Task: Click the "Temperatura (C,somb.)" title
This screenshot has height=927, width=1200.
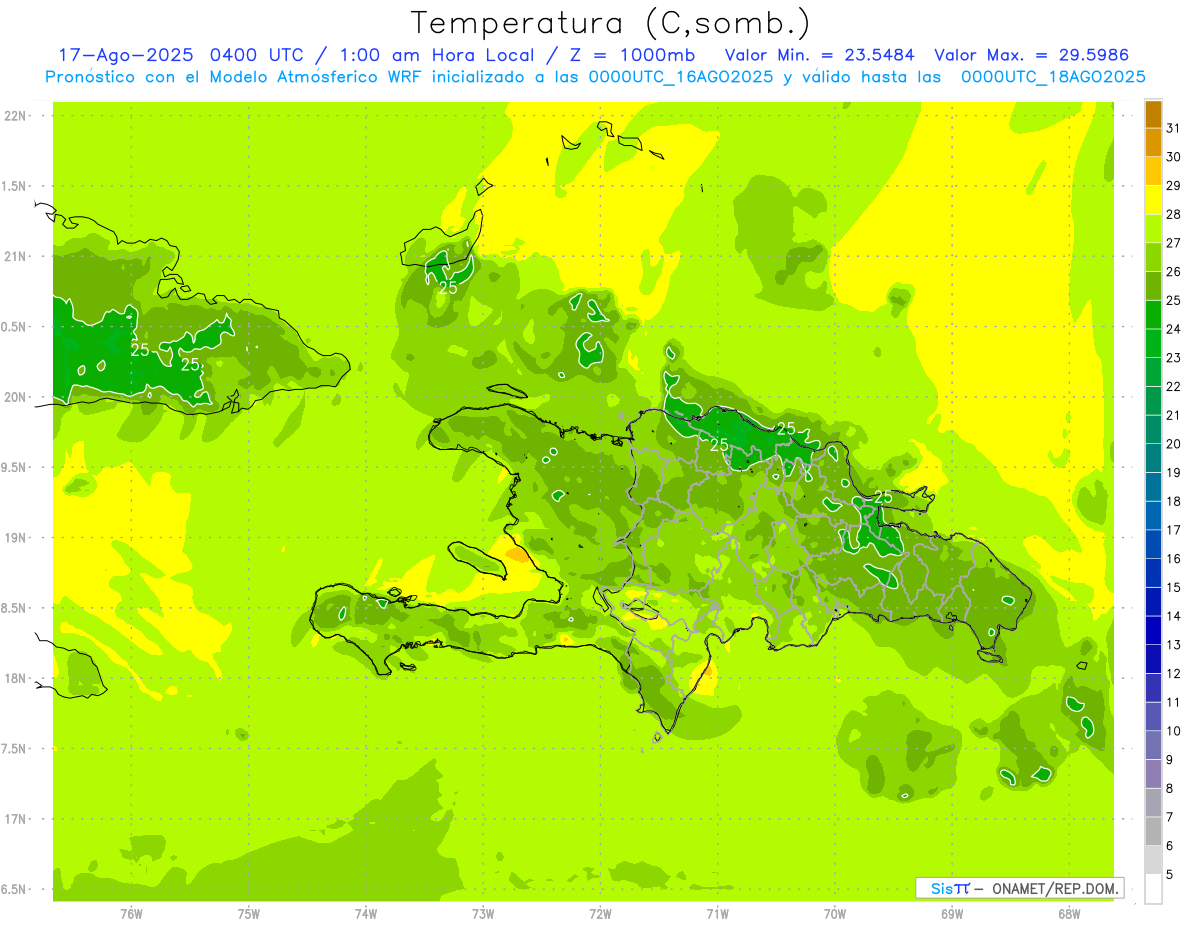Action: click(x=610, y=23)
